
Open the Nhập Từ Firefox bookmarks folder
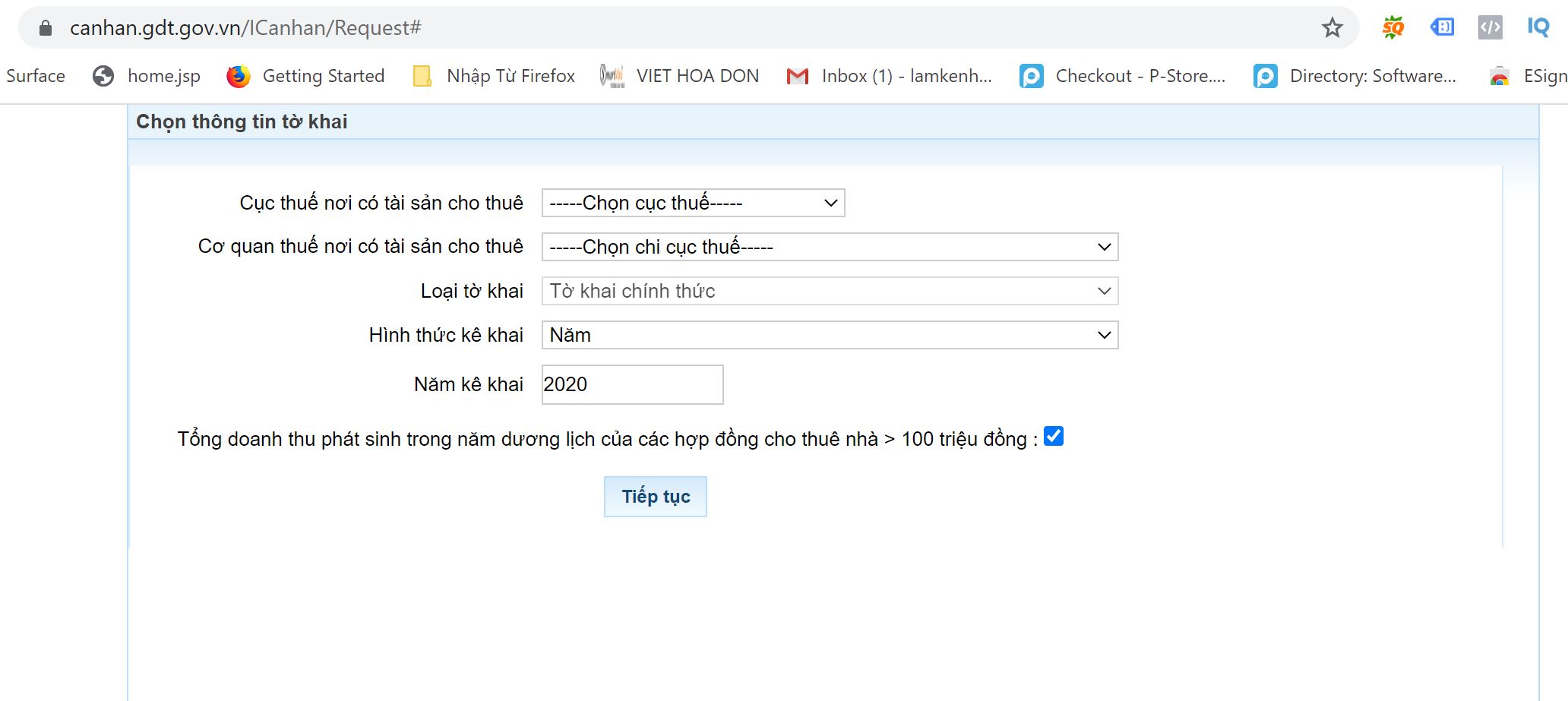coord(494,76)
